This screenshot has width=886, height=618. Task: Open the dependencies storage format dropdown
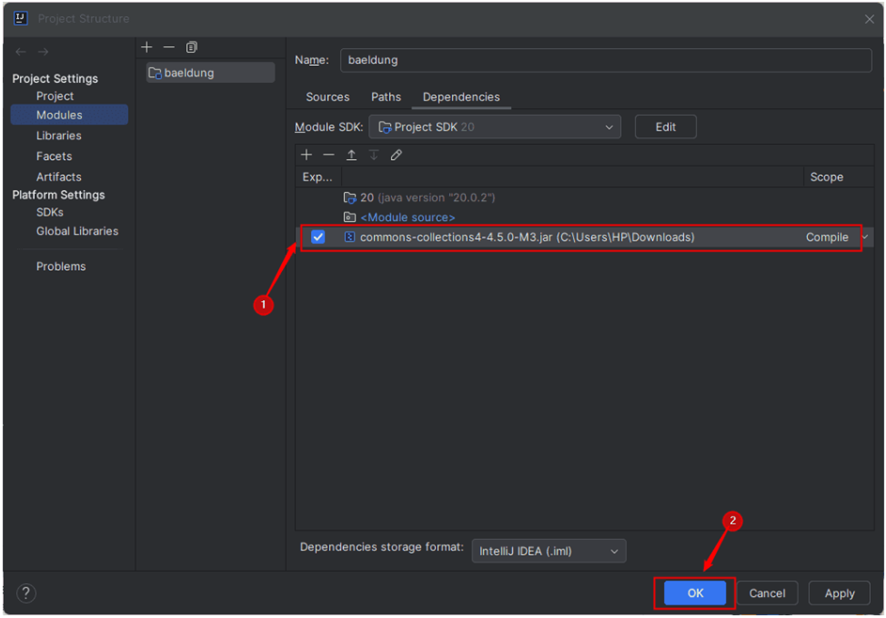pos(549,551)
